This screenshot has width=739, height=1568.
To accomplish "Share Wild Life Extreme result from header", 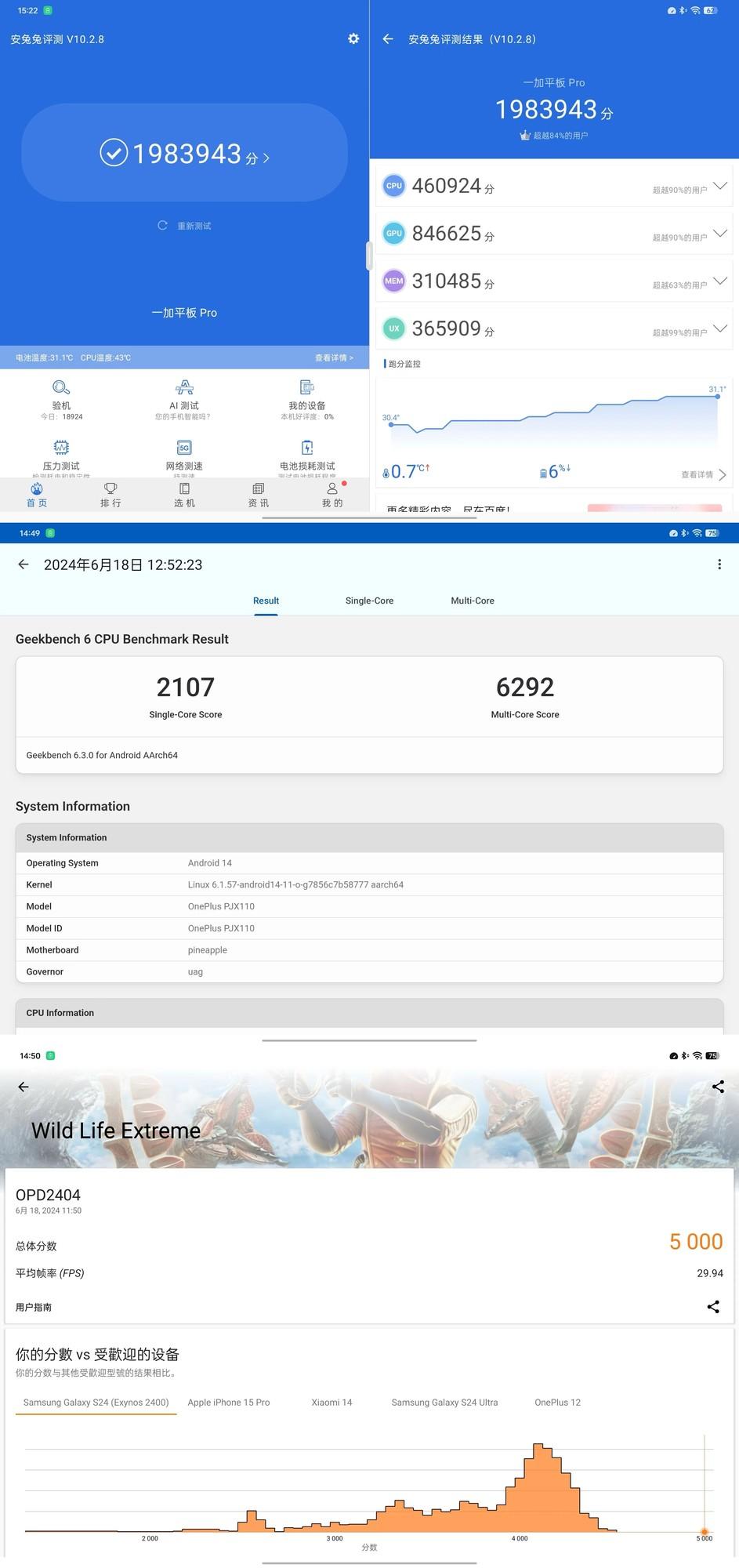I will pos(718,1087).
